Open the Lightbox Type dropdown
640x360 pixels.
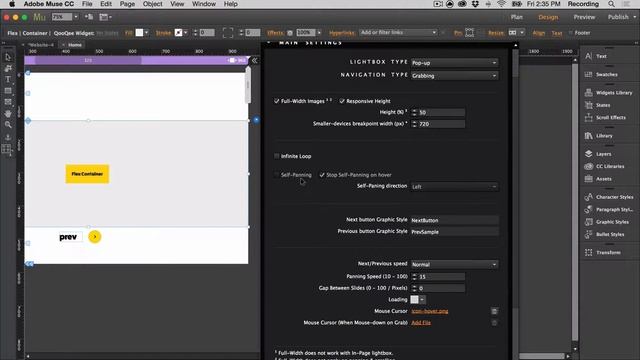pos(454,63)
